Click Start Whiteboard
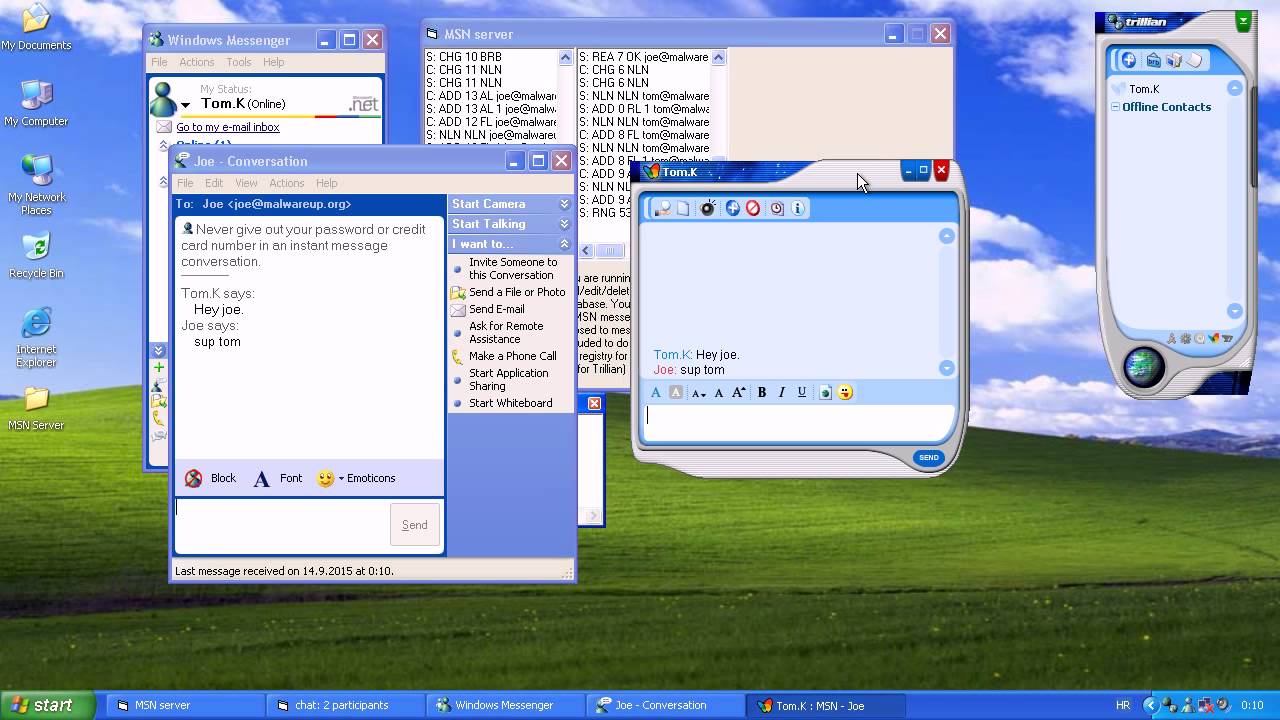 pos(511,403)
